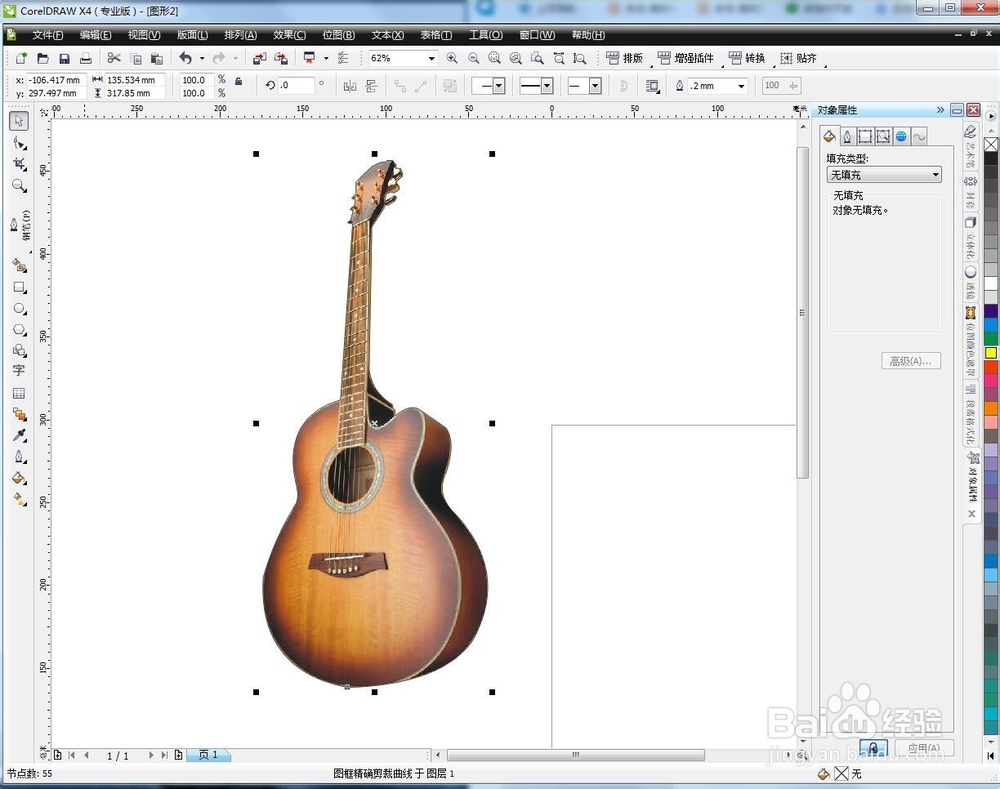Select the Shape edit tool

[19, 143]
